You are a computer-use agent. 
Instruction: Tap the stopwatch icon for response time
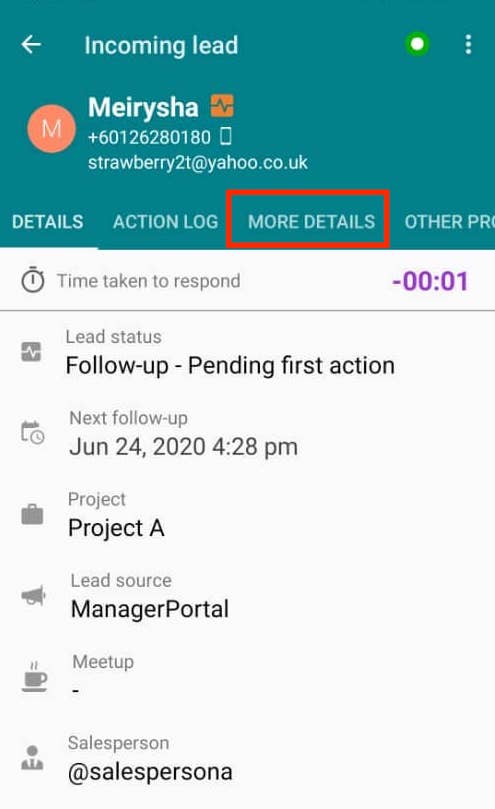point(33,280)
